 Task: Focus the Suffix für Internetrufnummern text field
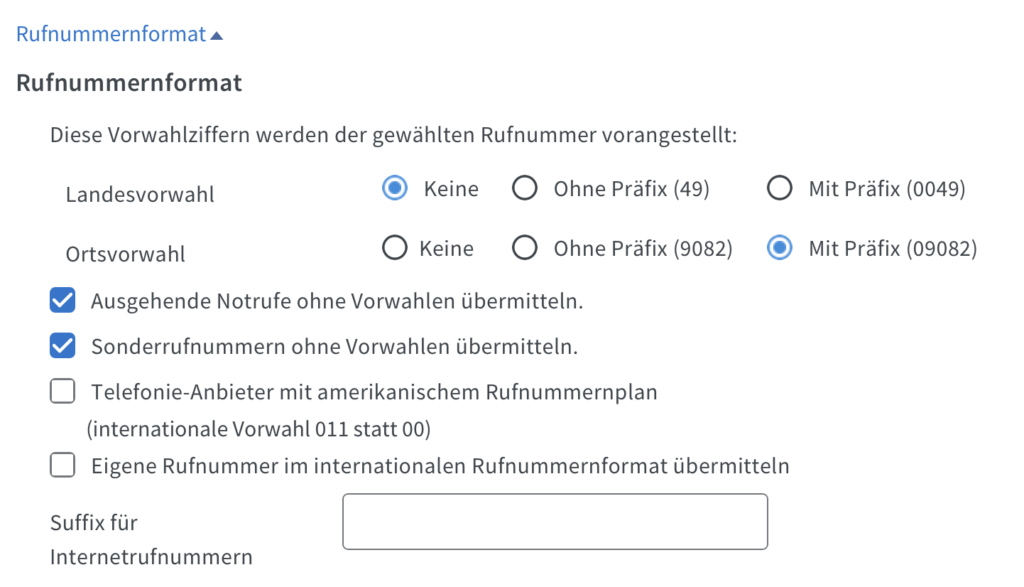(x=554, y=521)
